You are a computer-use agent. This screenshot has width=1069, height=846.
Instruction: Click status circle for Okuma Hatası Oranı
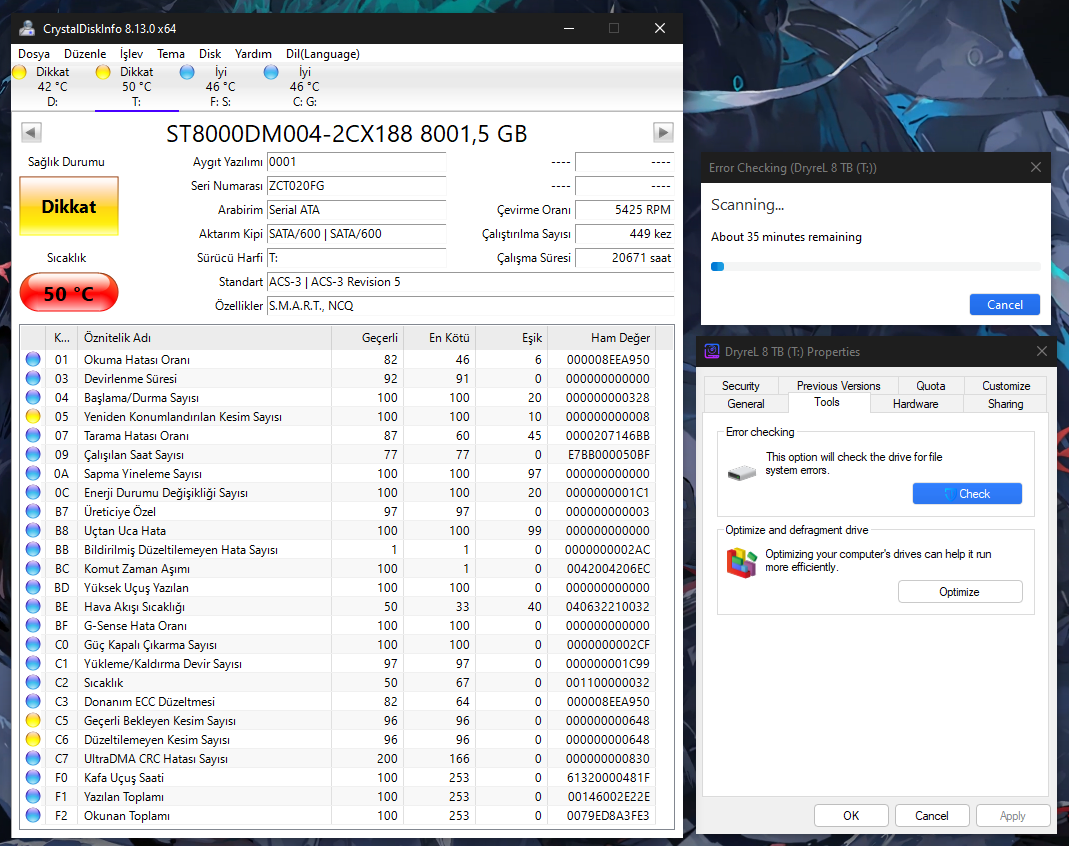[x=33, y=359]
